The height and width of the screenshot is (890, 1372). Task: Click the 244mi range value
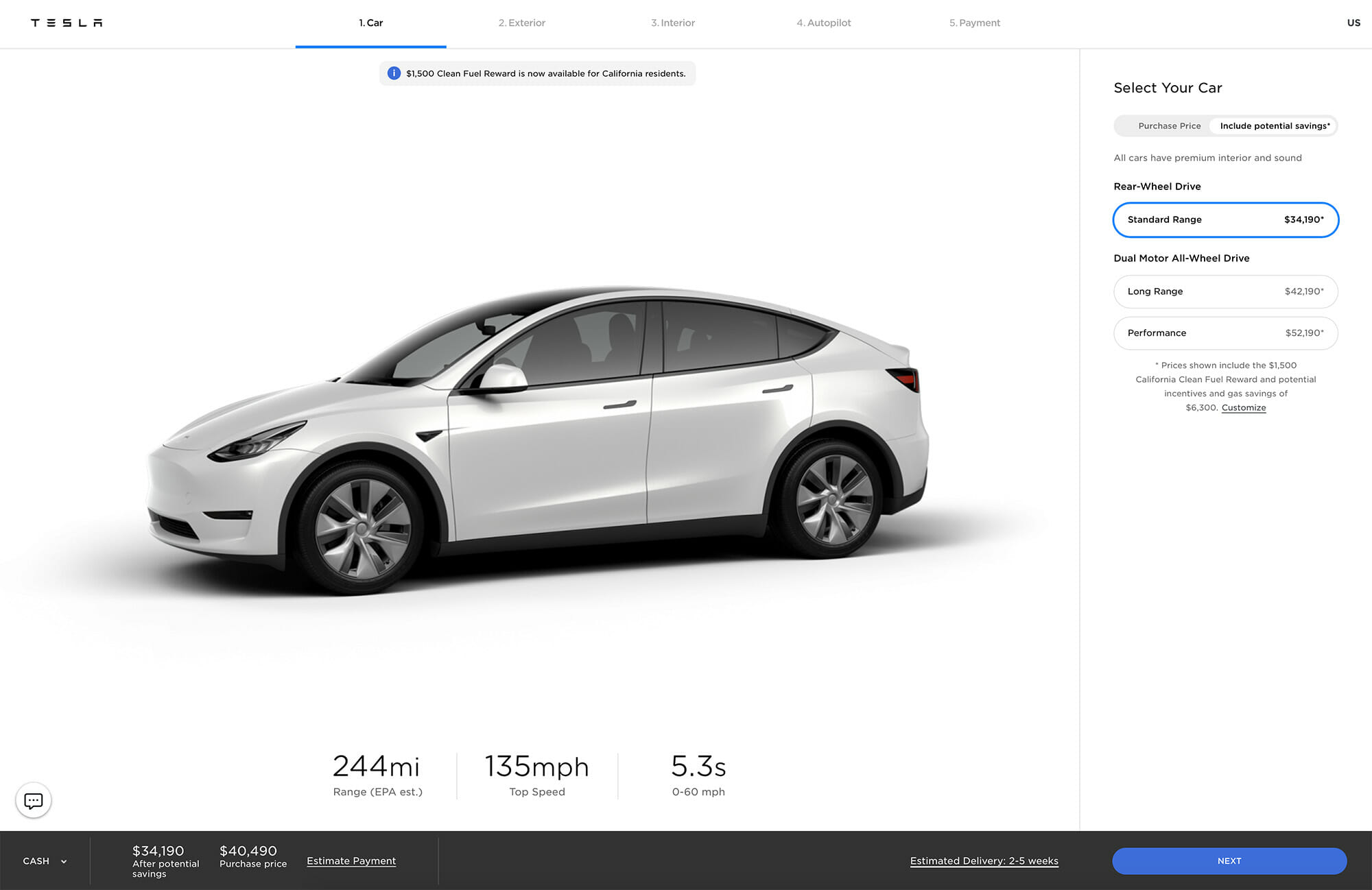click(376, 767)
